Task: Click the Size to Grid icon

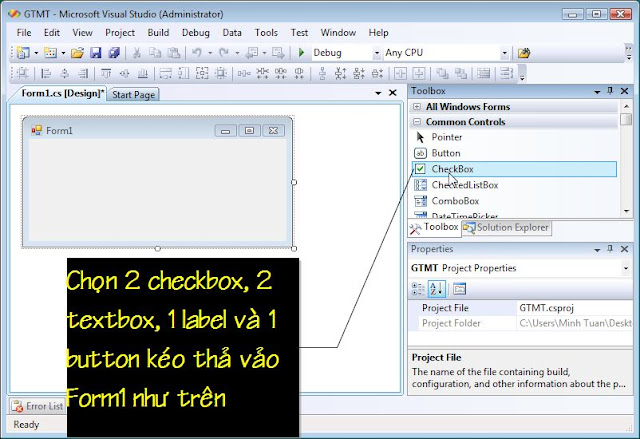Action: (221, 73)
